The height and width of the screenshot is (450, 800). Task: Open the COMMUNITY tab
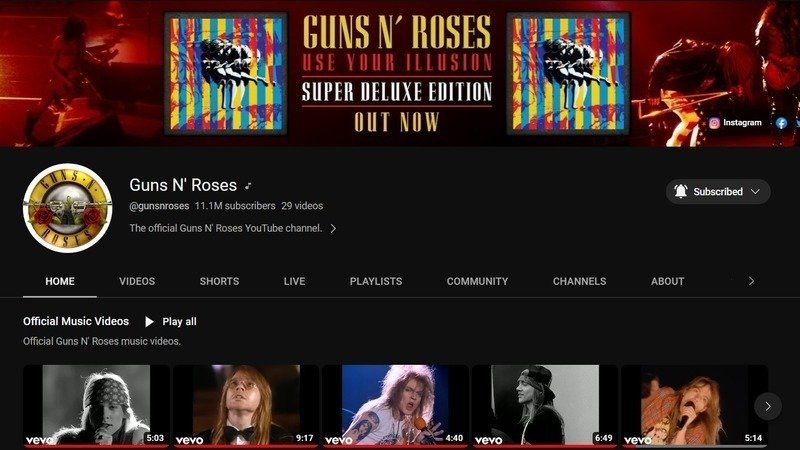click(x=478, y=281)
